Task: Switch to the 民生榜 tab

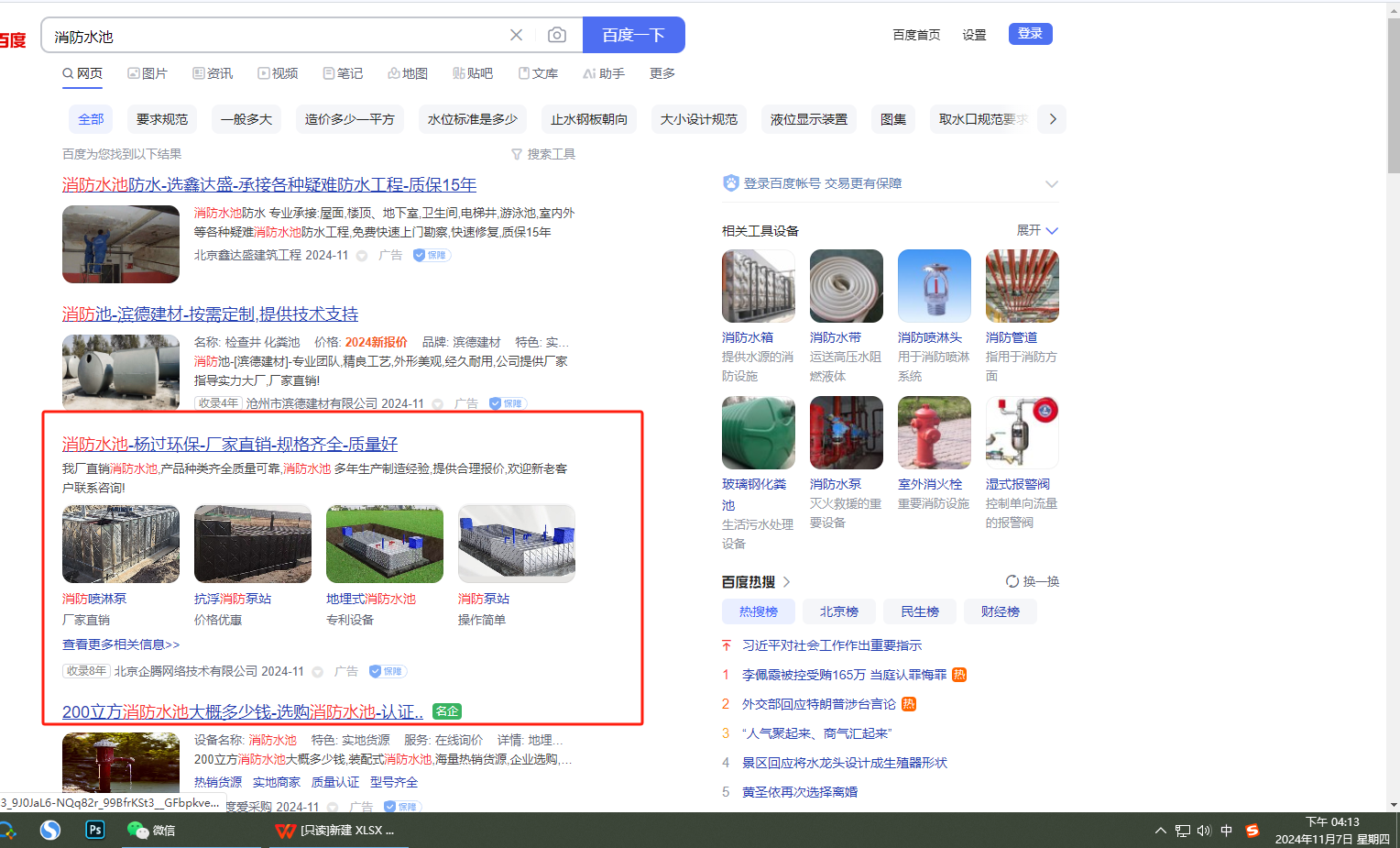Action: (x=920, y=611)
